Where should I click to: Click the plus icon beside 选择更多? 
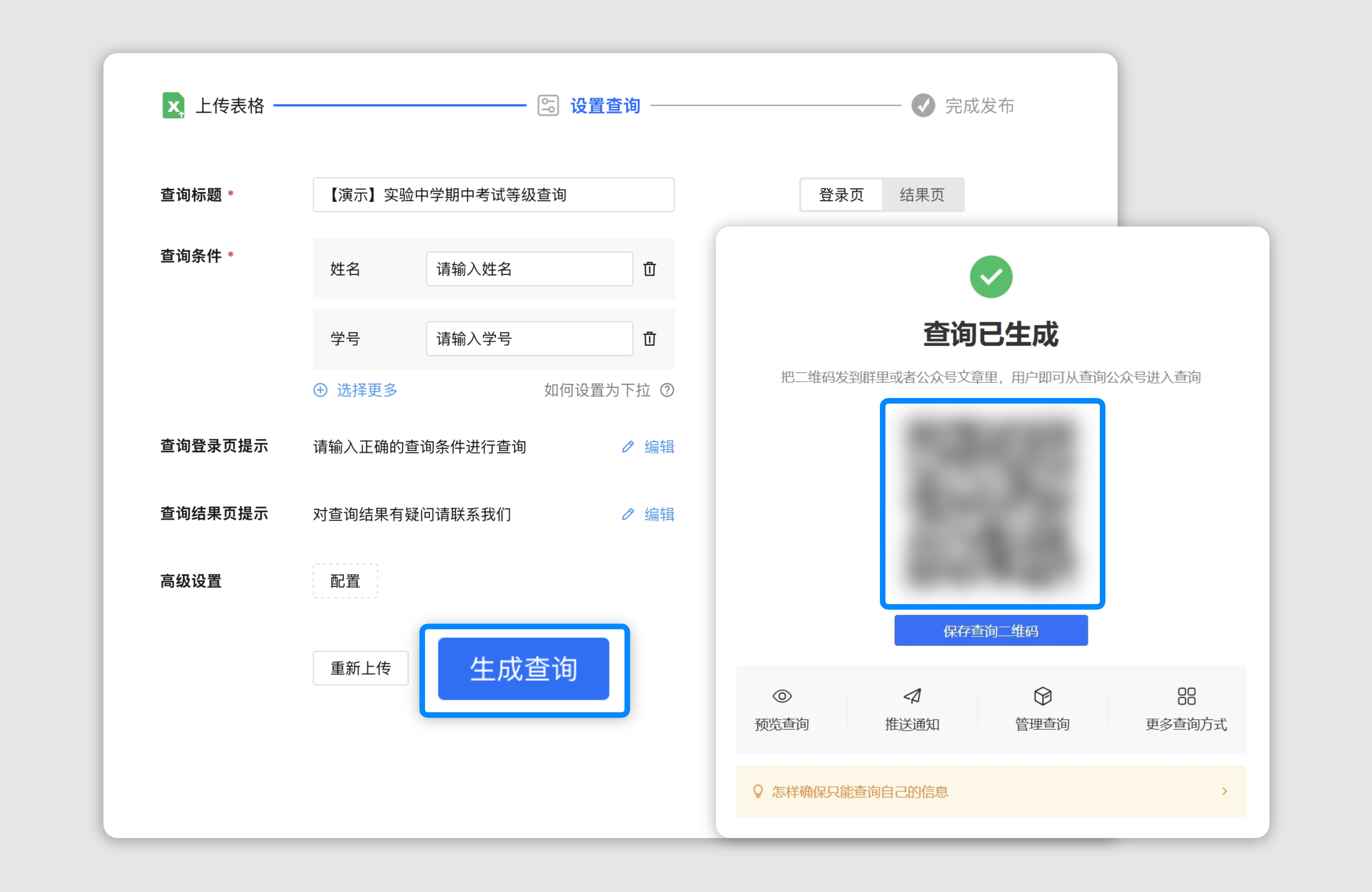pyautogui.click(x=321, y=391)
